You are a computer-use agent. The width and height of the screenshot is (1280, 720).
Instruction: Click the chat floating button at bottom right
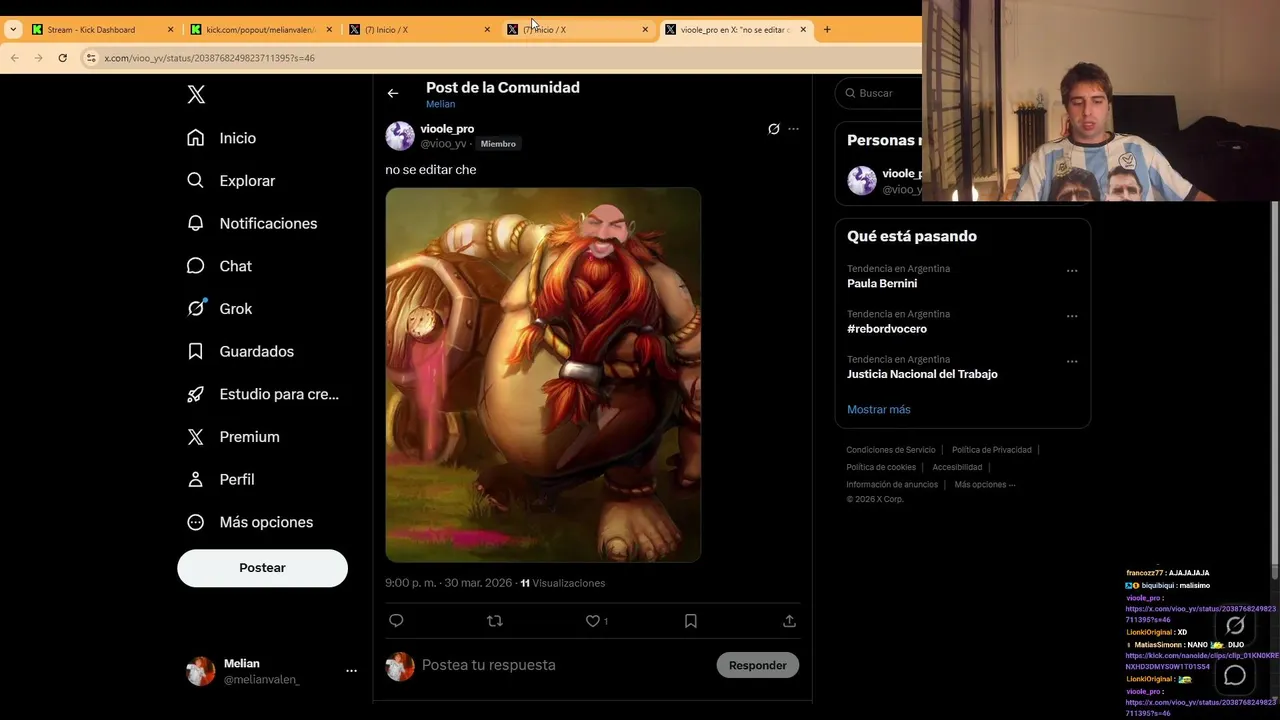click(x=1235, y=675)
